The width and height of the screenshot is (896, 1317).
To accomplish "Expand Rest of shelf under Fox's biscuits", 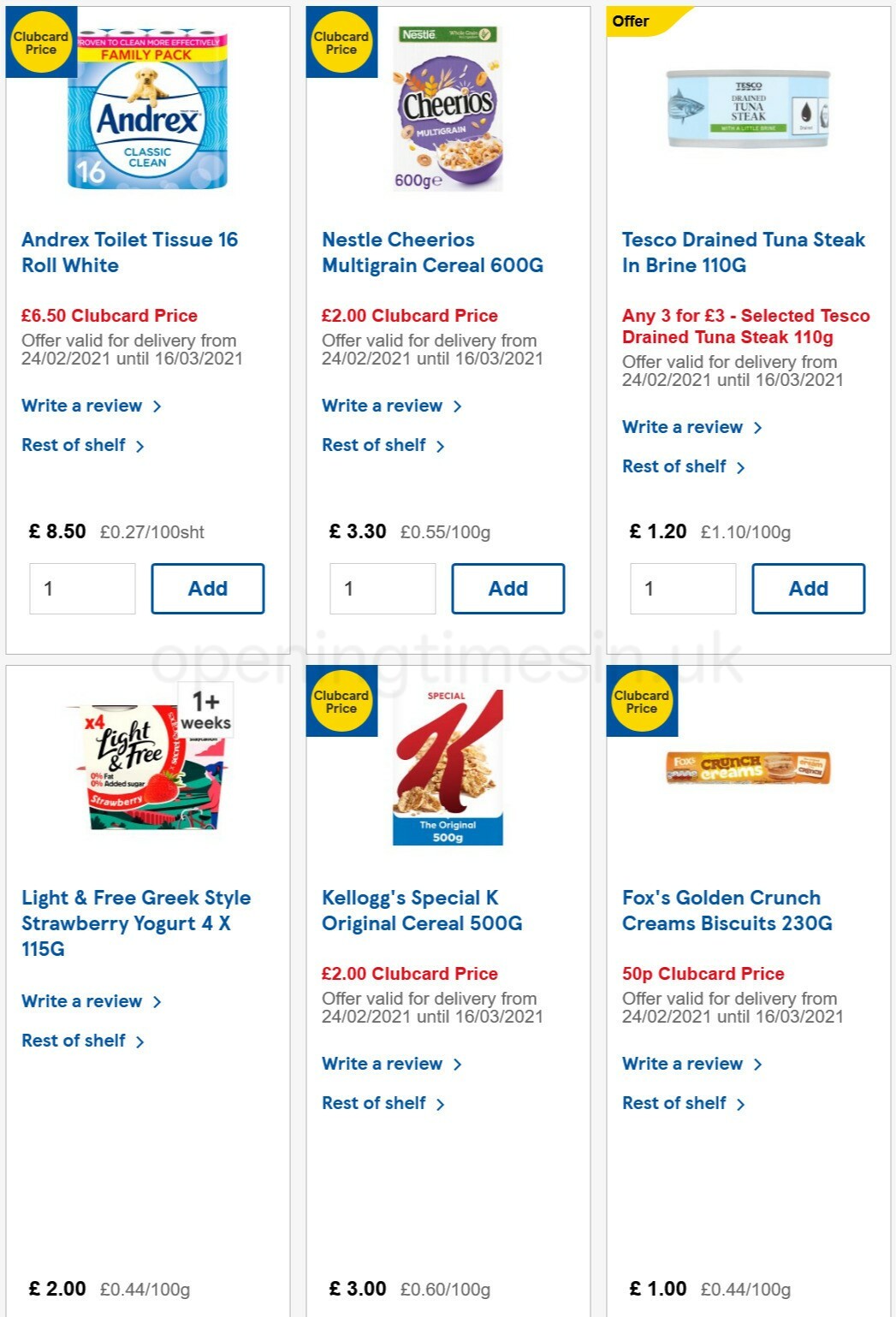I will click(x=676, y=1103).
